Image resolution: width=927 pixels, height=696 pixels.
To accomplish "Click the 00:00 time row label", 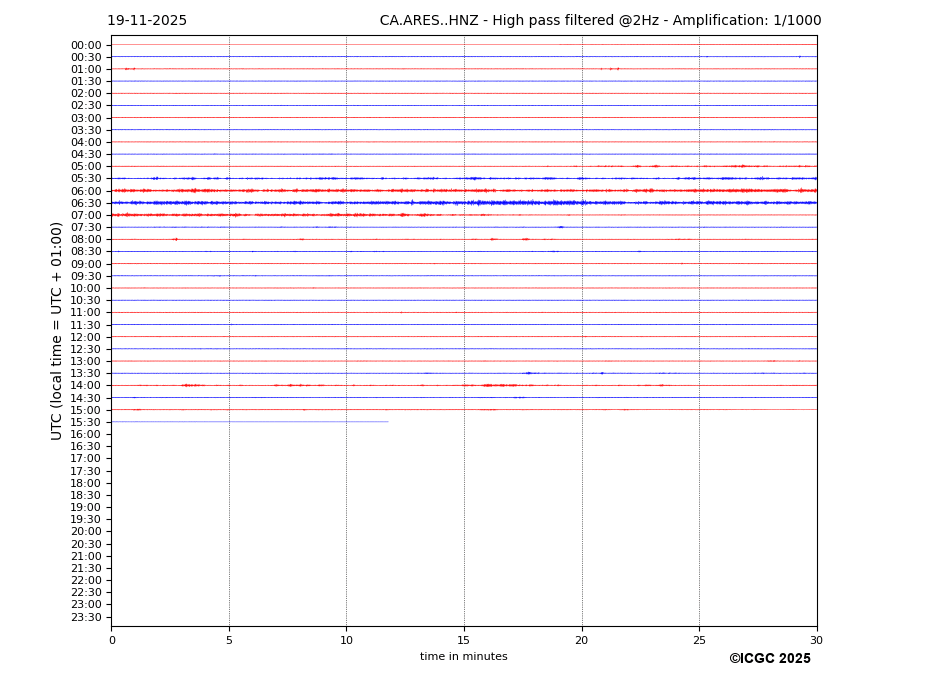I will [x=86, y=45].
